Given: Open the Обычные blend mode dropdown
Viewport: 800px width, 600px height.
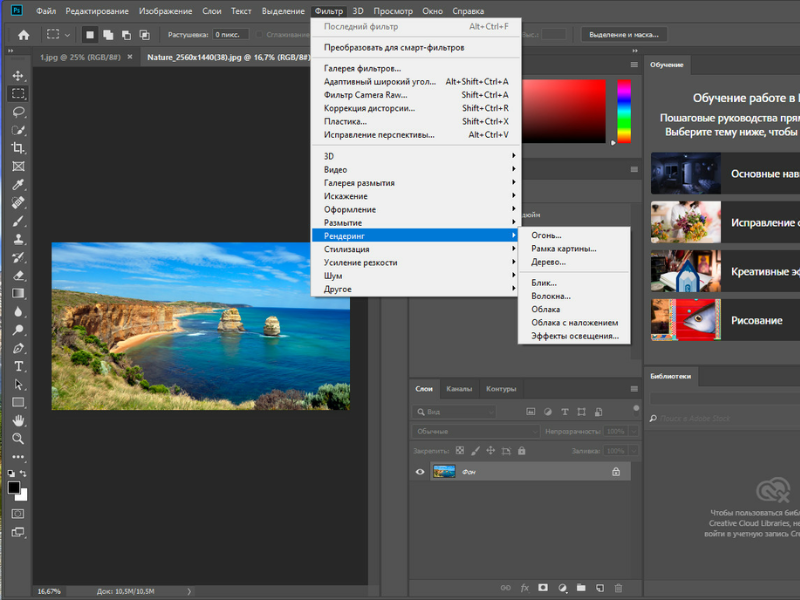Looking at the screenshot, I should click(x=474, y=431).
